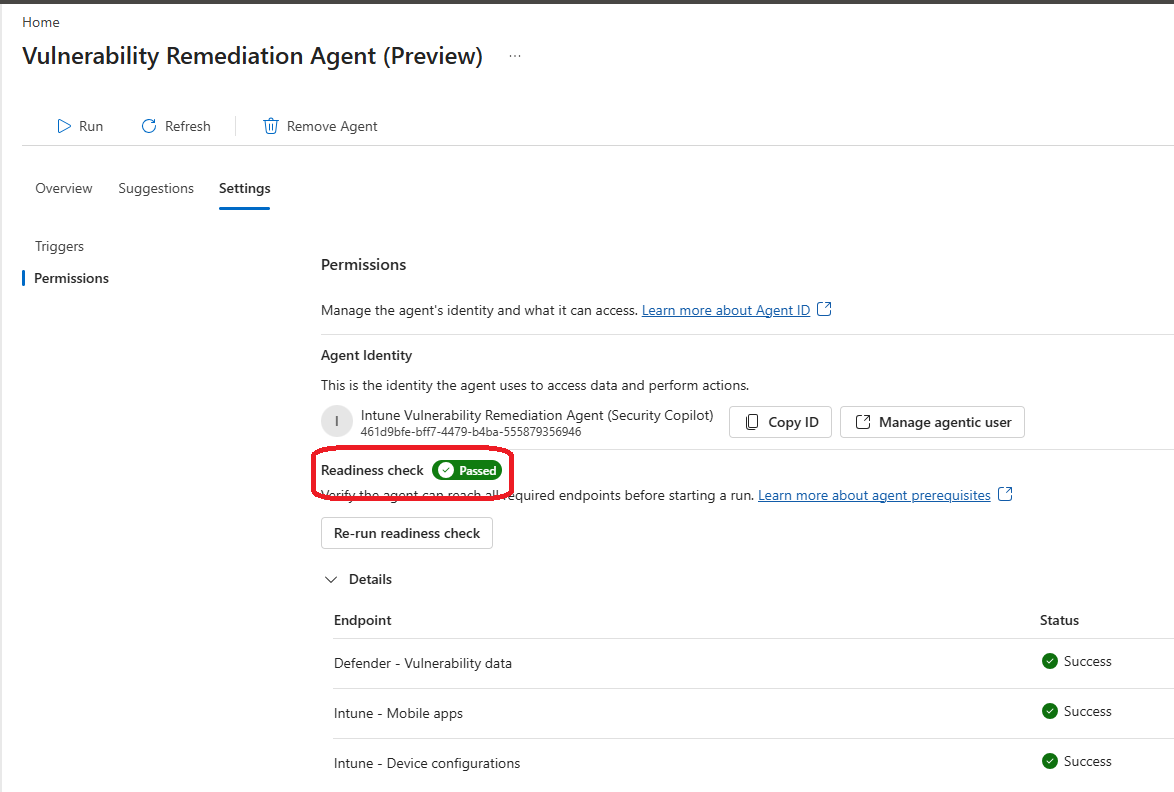Click the Success icon for Intune Mobile apps
The height and width of the screenshot is (792, 1174).
[1050, 711]
